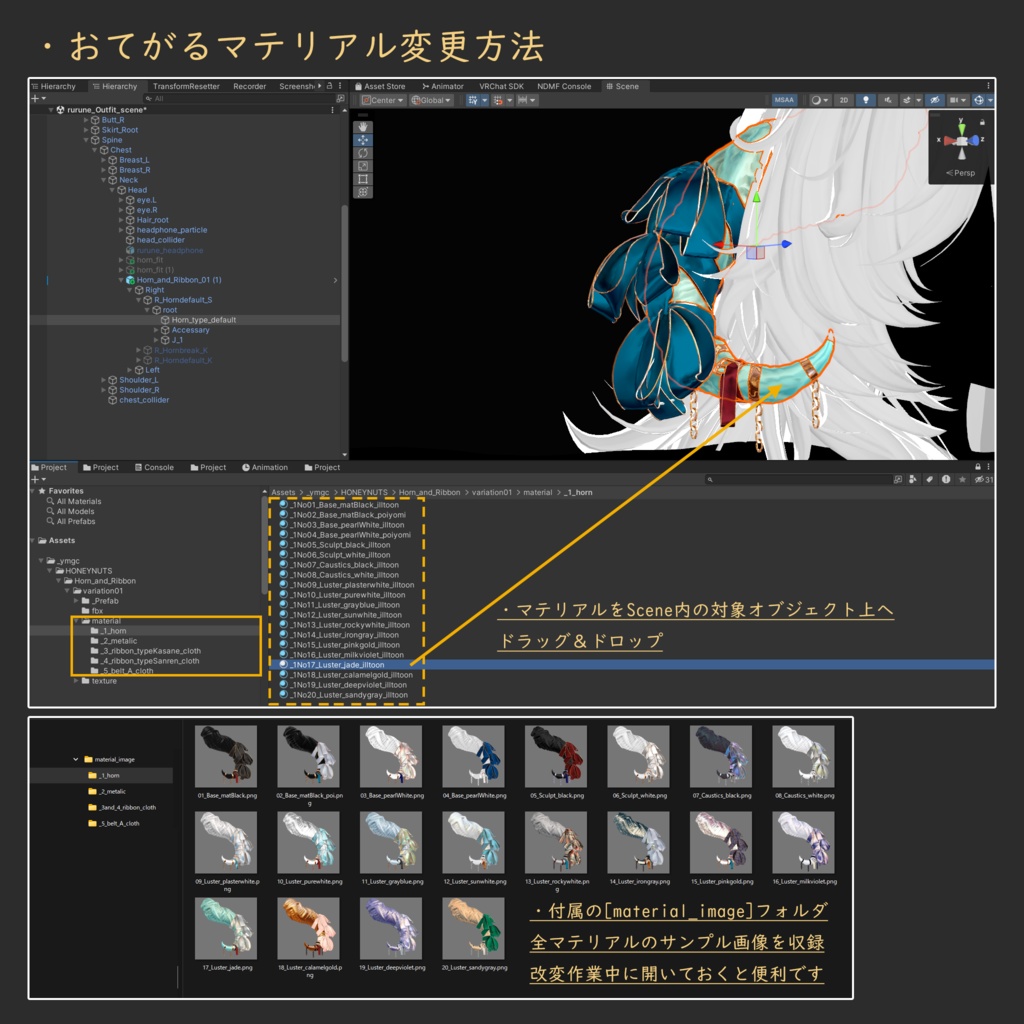Image resolution: width=1024 pixels, height=1024 pixels.
Task: Open the Global orientation dropdown
Action: click(x=431, y=99)
